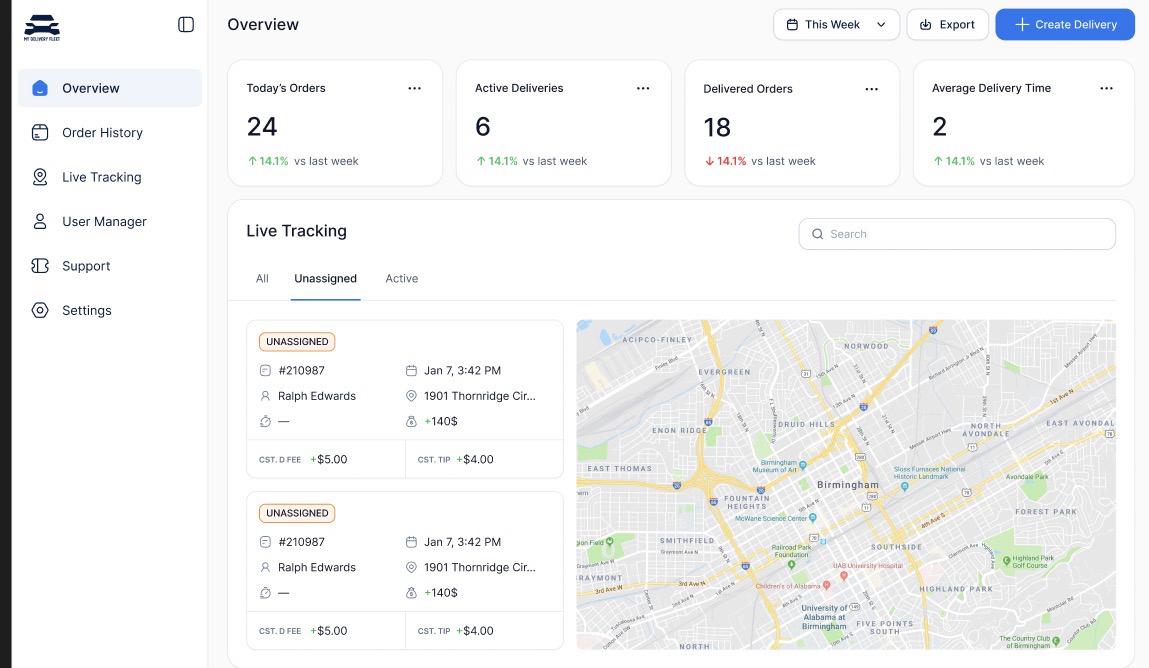The height and width of the screenshot is (668, 1149).
Task: Select Overview in the sidebar
Action: click(90, 88)
